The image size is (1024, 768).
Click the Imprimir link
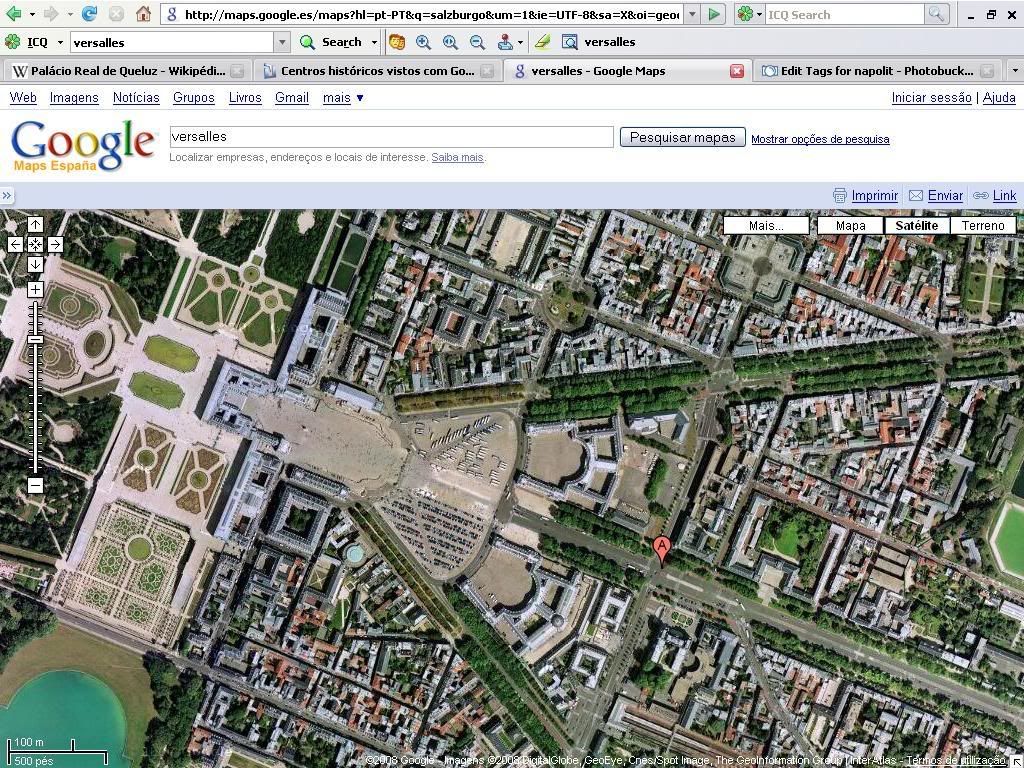[x=874, y=196]
